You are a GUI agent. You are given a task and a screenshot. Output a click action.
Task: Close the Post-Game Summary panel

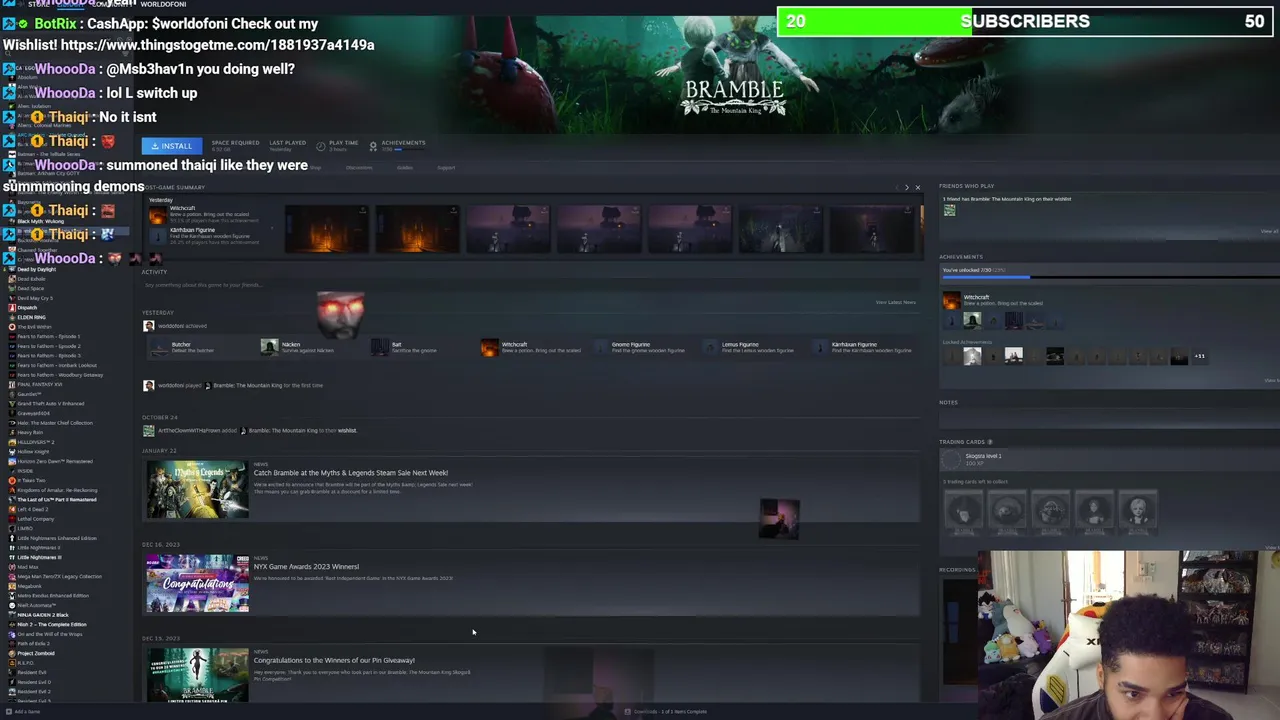[x=918, y=187]
